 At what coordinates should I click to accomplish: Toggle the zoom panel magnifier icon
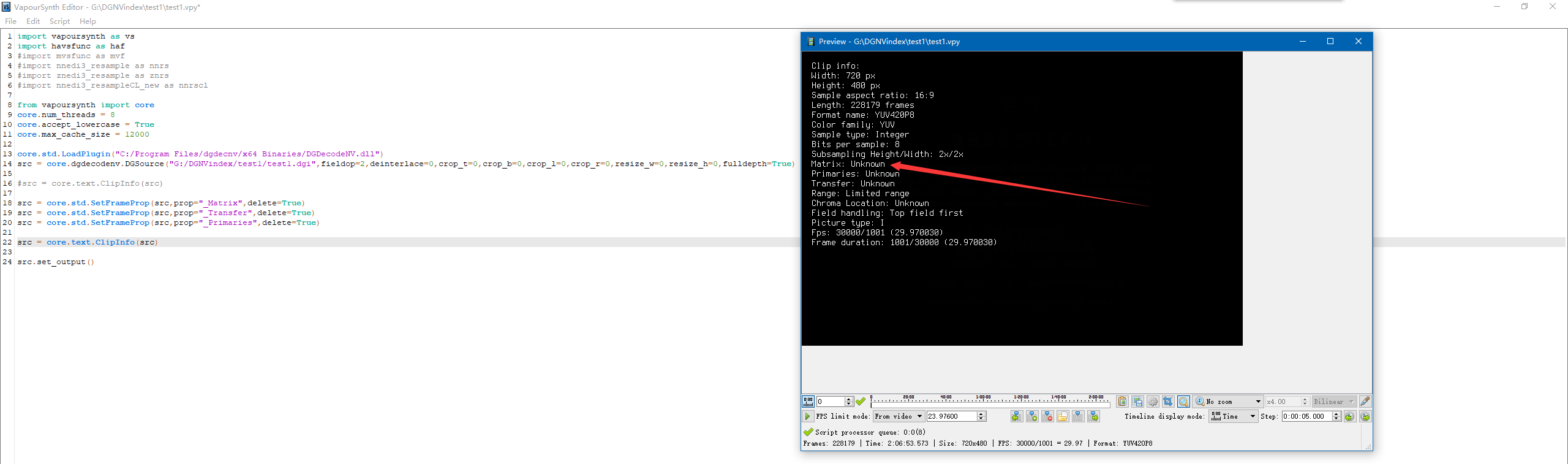point(1183,401)
